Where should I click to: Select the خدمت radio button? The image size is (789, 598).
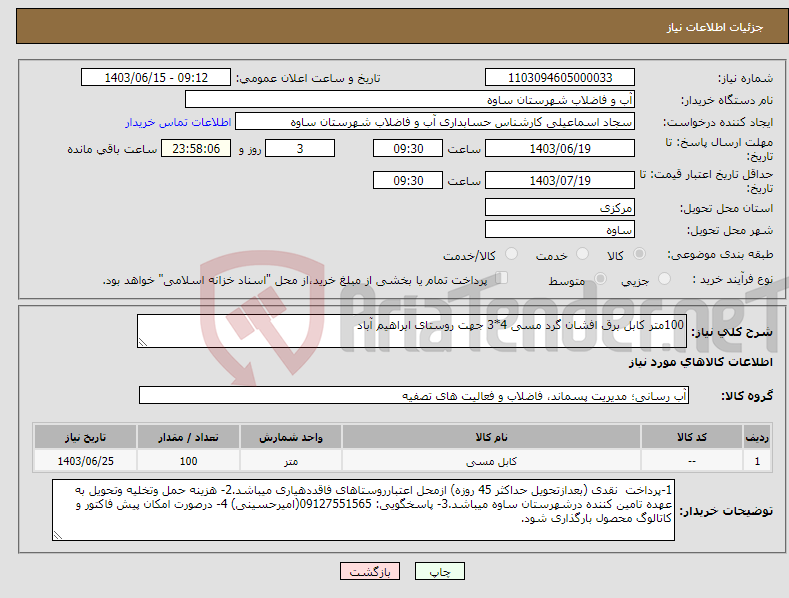coord(582,254)
